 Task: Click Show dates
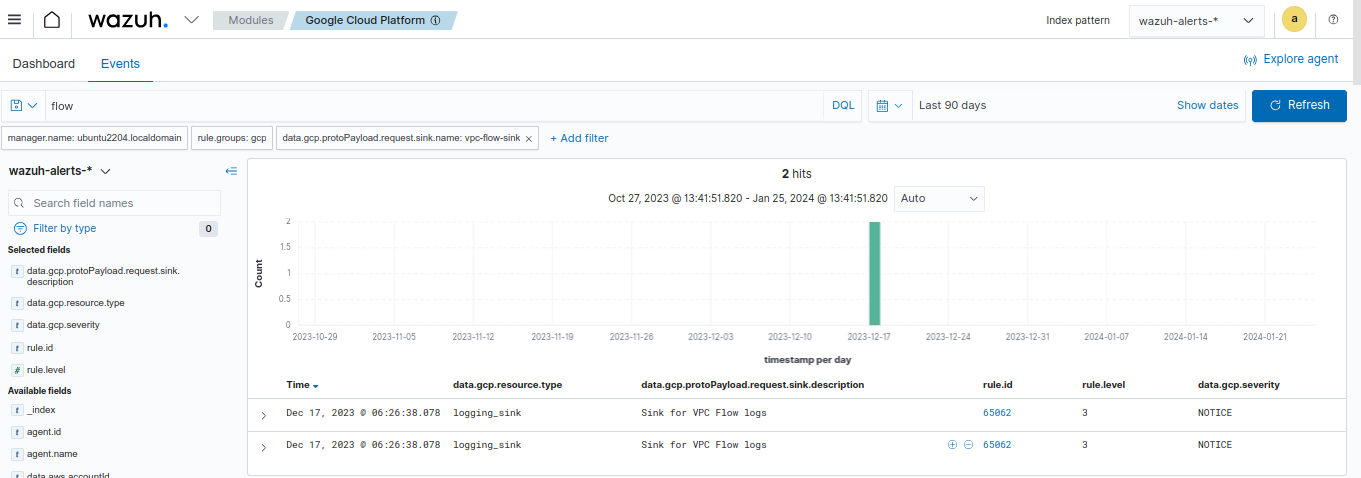point(1207,105)
